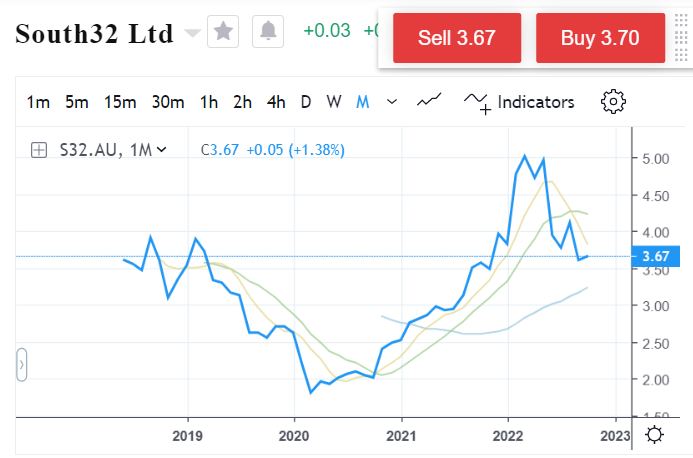Click the current price label 3.67 on axis
Screen dimensions: 693x458
(x=655, y=256)
